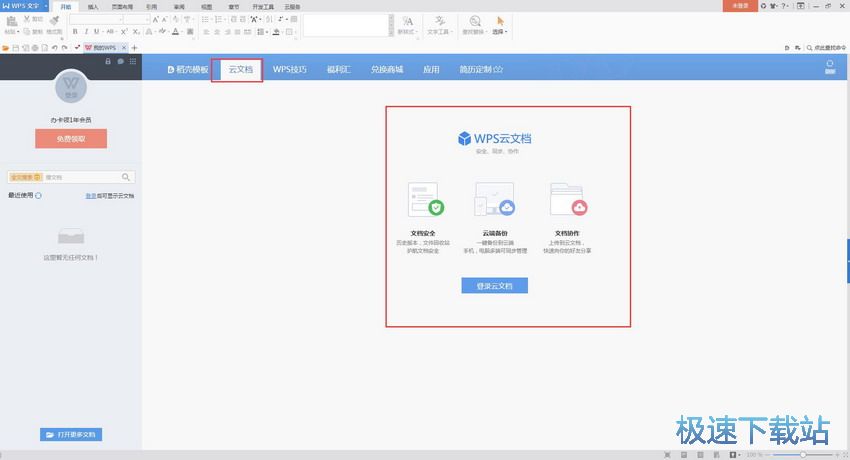The width and height of the screenshot is (850, 460).
Task: Click the search magnifier in sidebar search box
Action: click(126, 177)
